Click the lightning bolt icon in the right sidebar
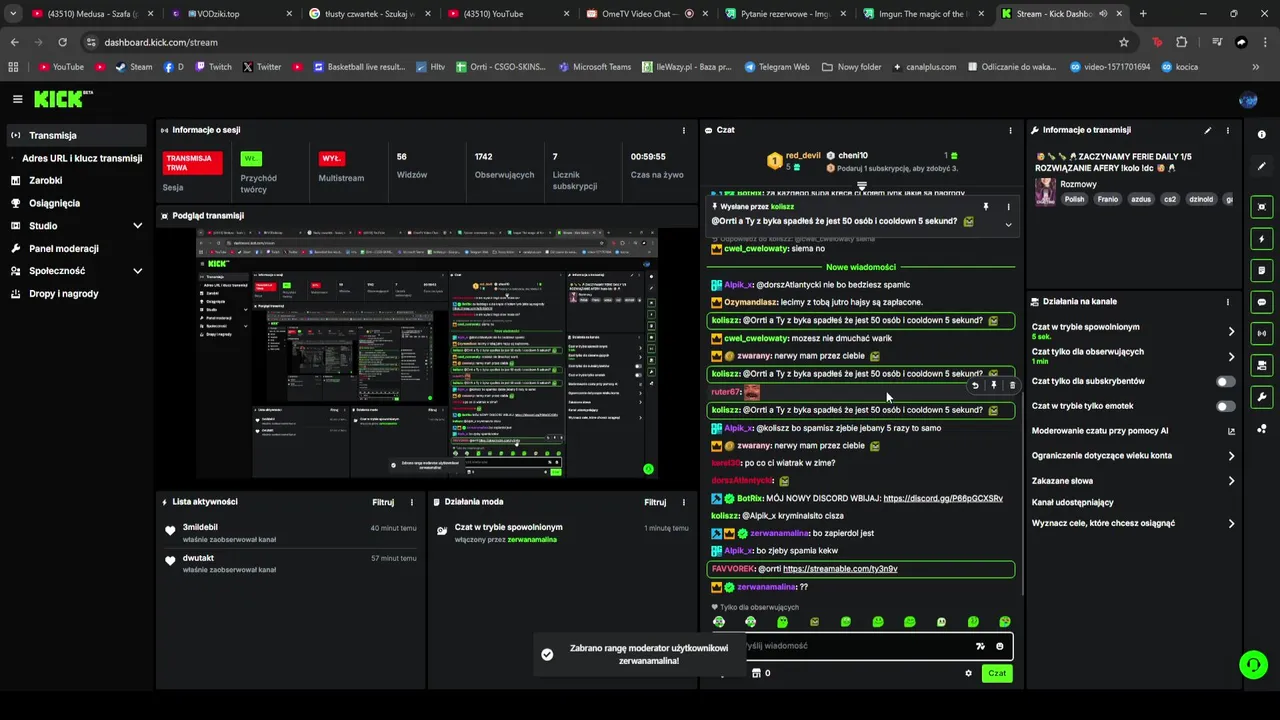The width and height of the screenshot is (1280, 720). pyautogui.click(x=1262, y=239)
